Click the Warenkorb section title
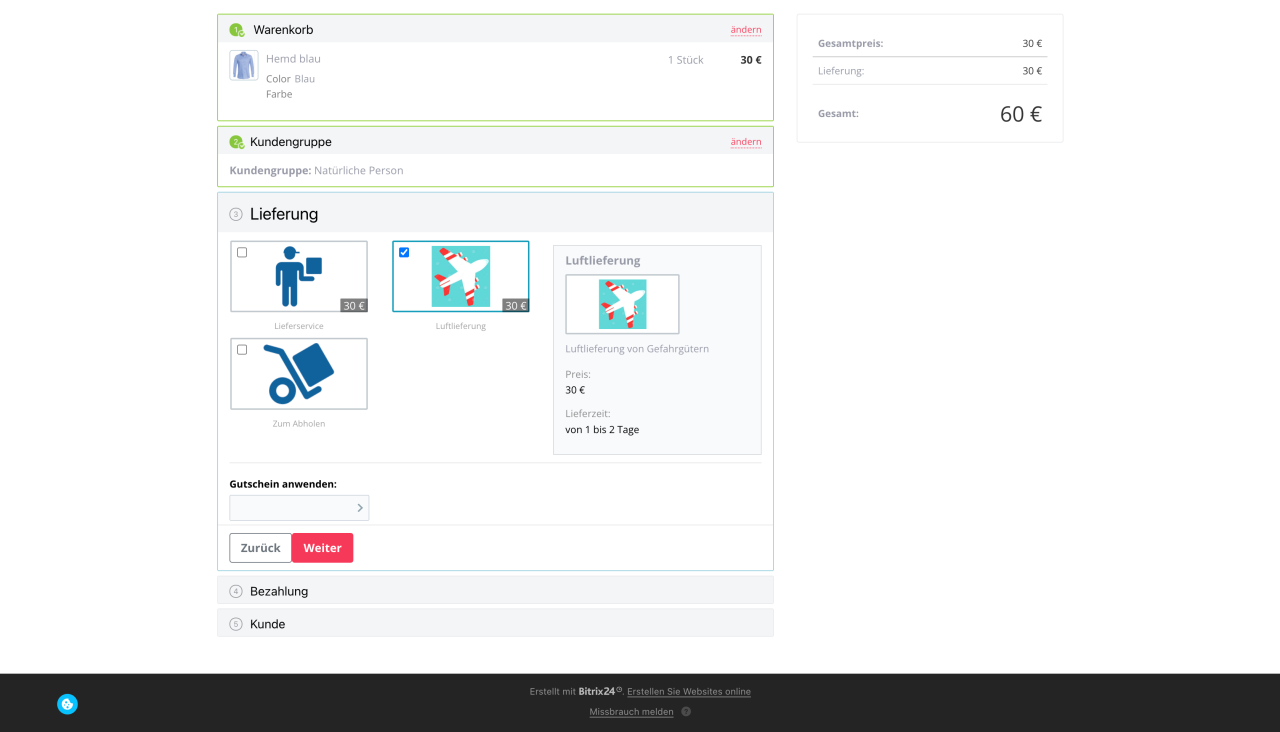Viewport: 1280px width, 732px height. (x=283, y=30)
